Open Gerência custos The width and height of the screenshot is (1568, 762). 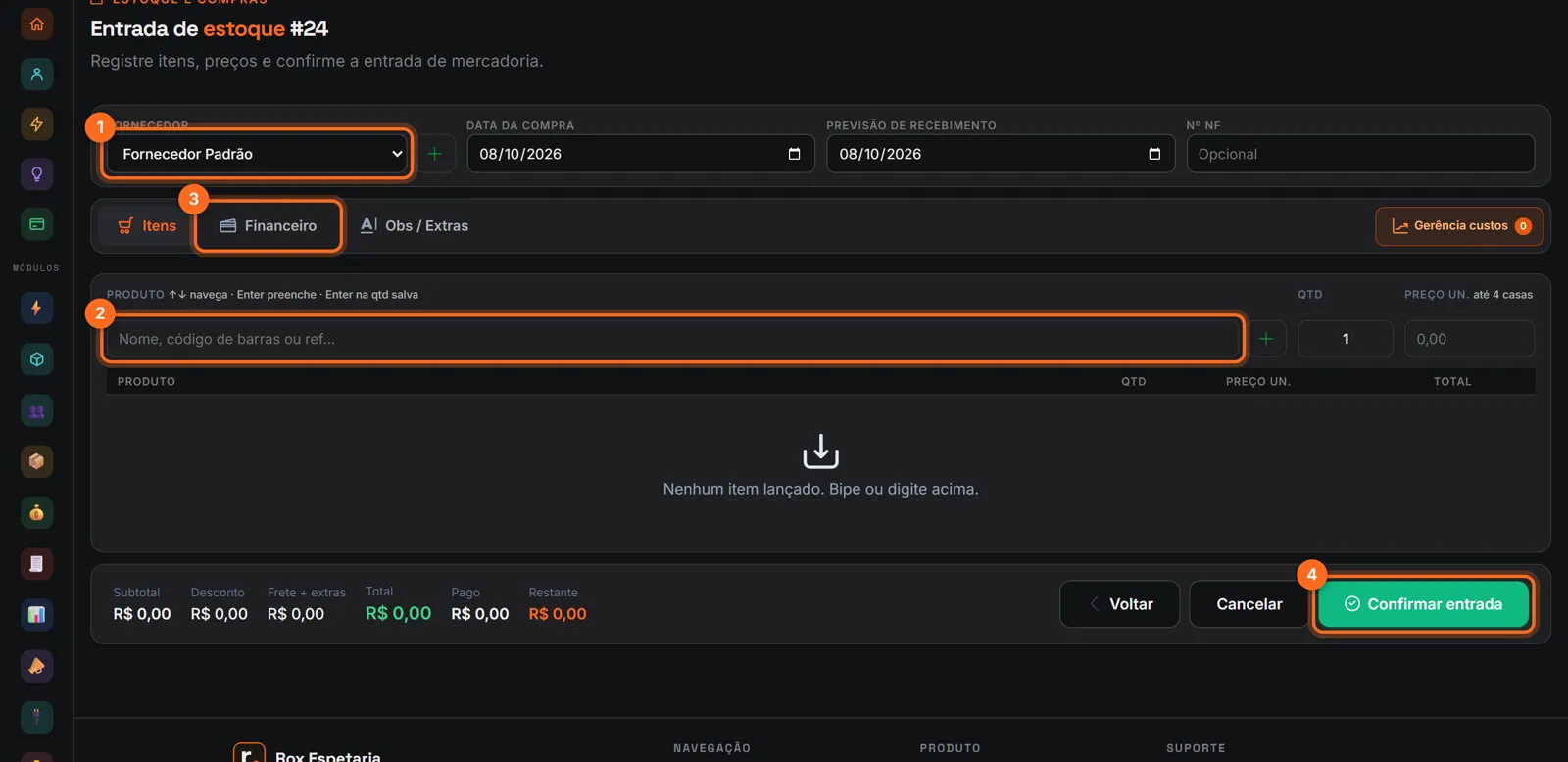click(1459, 226)
